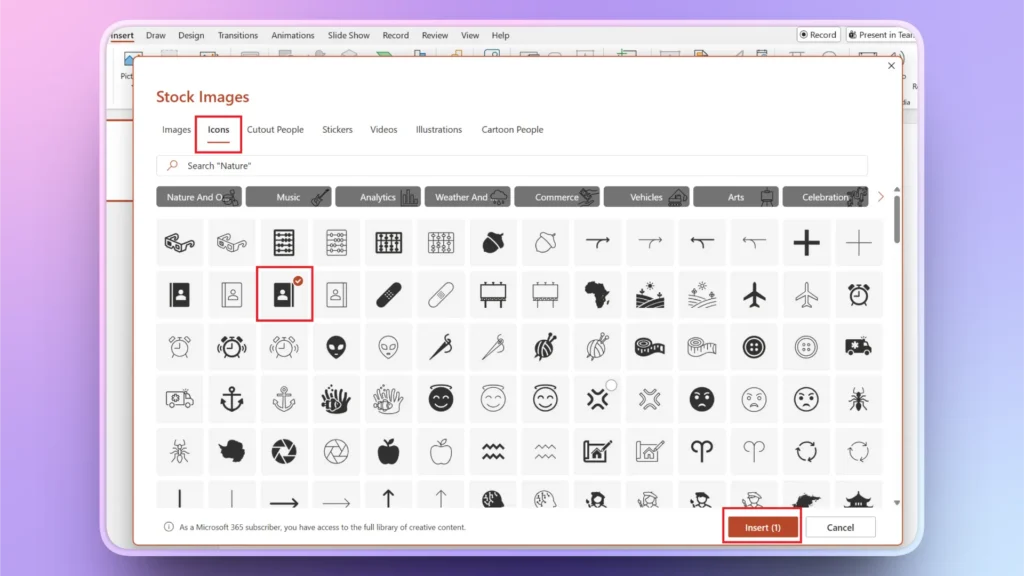1024x576 pixels.
Task: Select the abacus icon
Action: 284,241
